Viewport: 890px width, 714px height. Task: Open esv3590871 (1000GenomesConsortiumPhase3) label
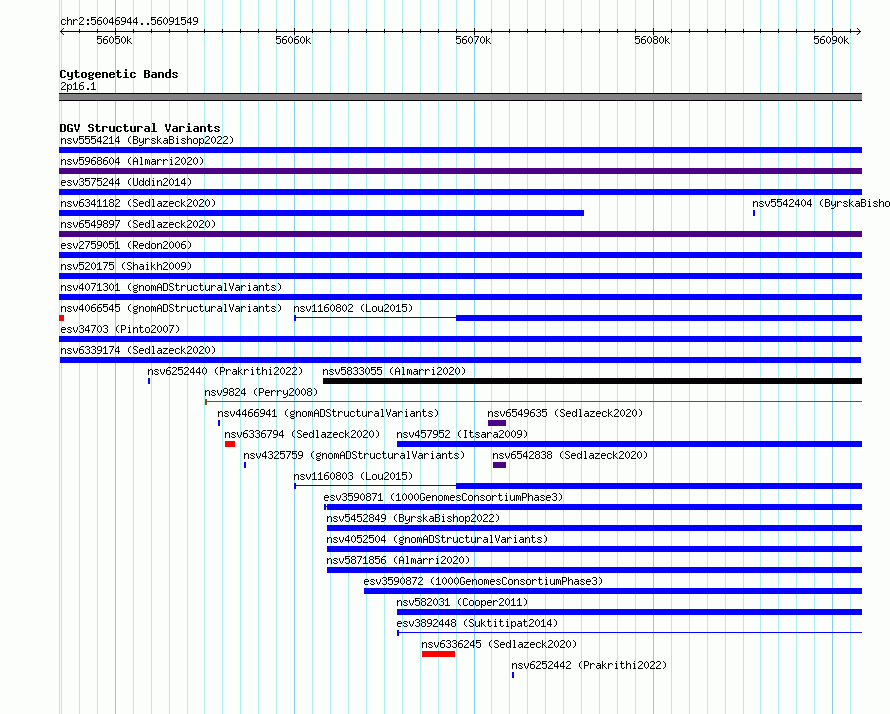[x=443, y=497]
